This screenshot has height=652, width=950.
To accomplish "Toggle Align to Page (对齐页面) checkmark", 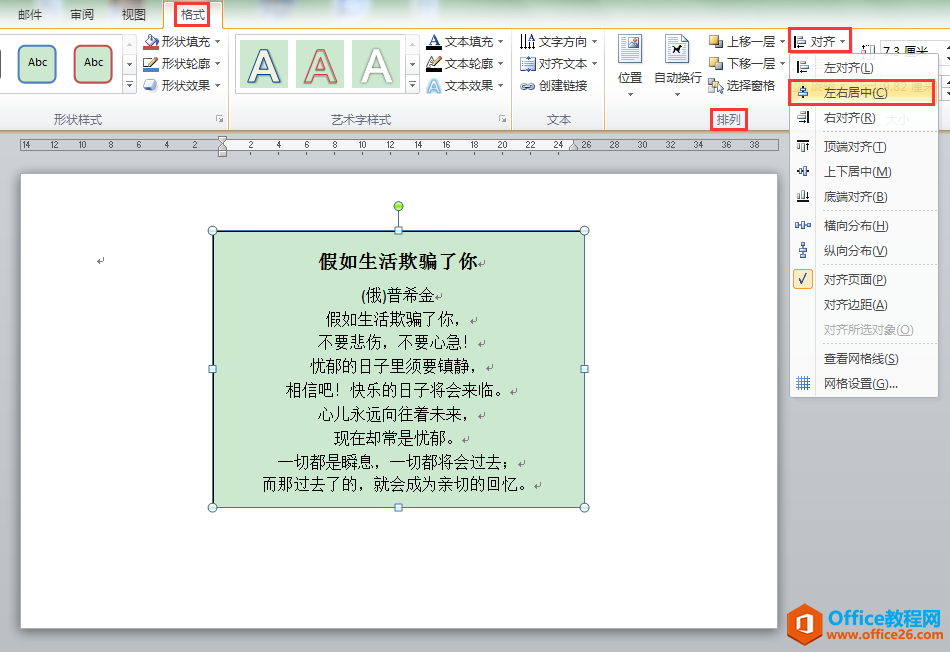I will tap(854, 280).
